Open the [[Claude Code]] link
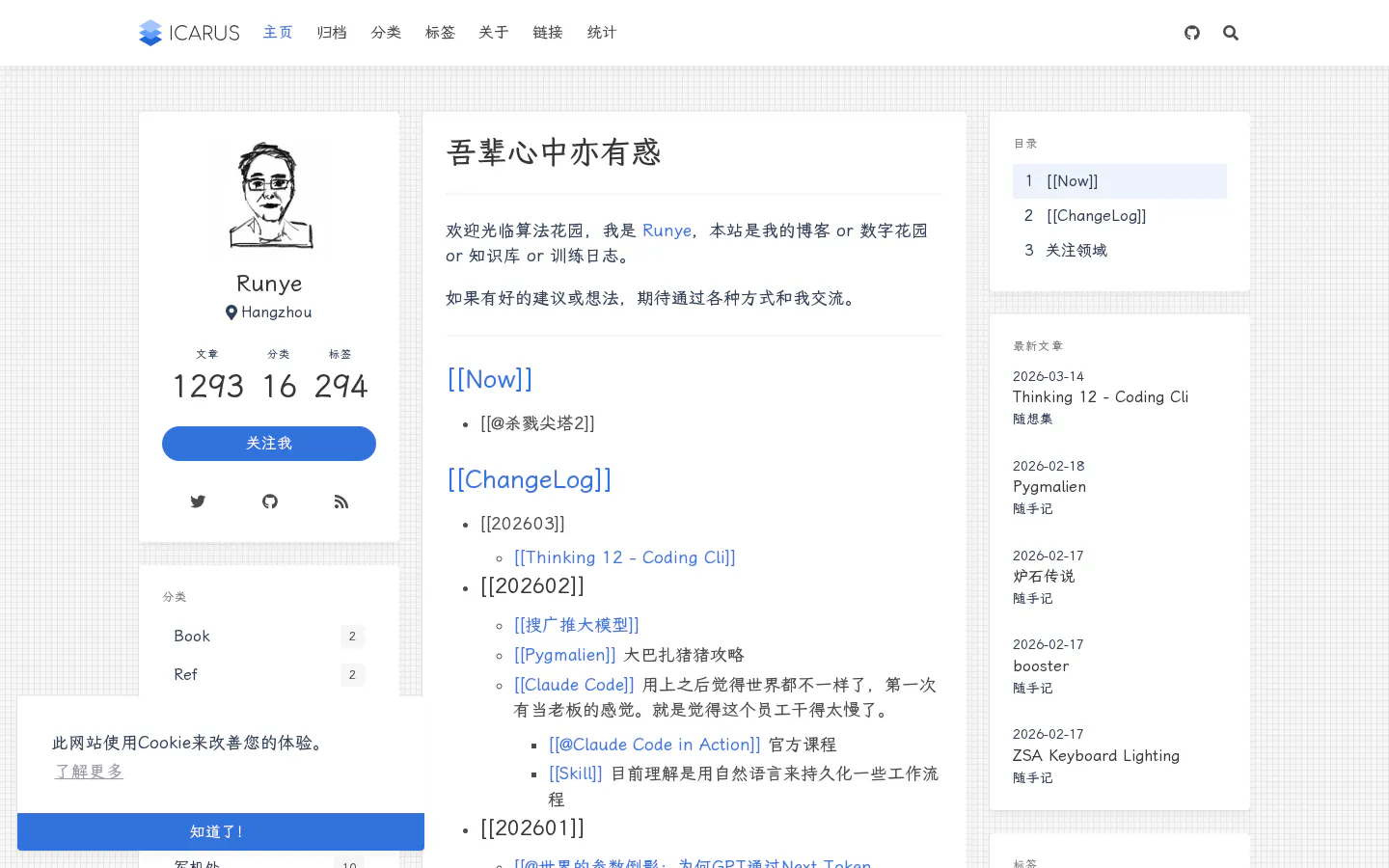1389x868 pixels. click(574, 685)
